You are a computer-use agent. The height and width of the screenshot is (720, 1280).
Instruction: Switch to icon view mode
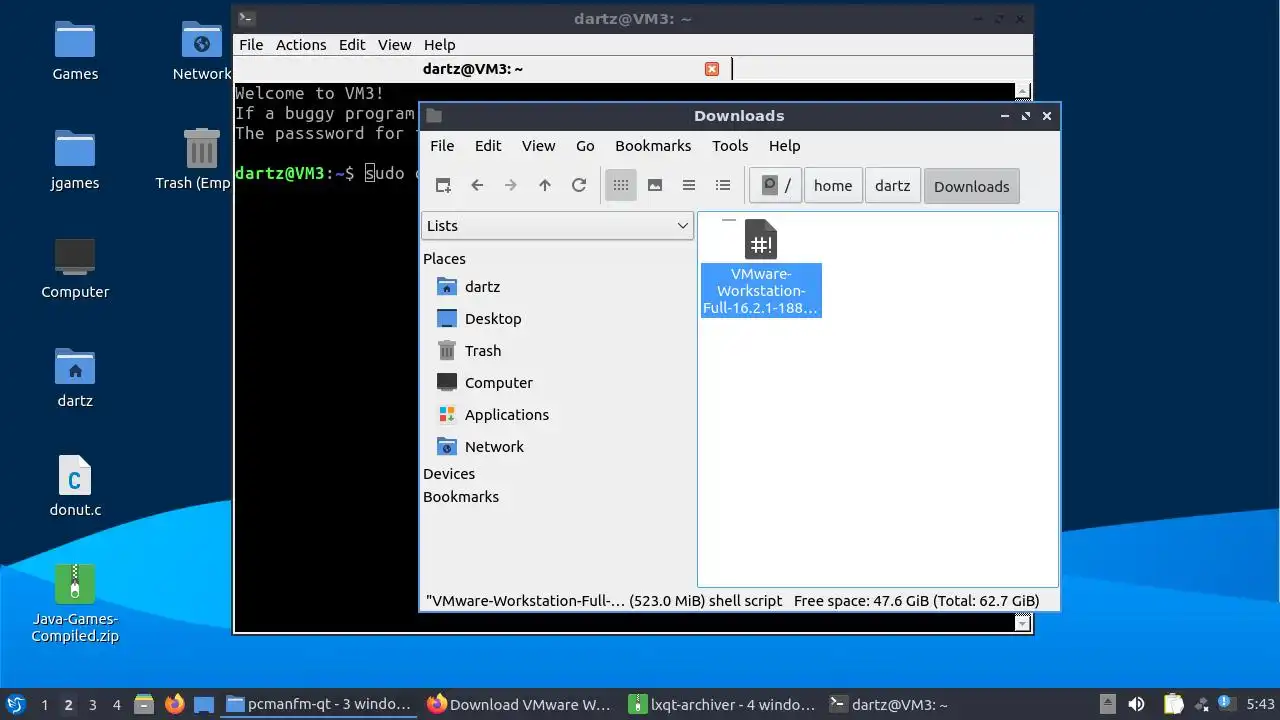point(620,185)
